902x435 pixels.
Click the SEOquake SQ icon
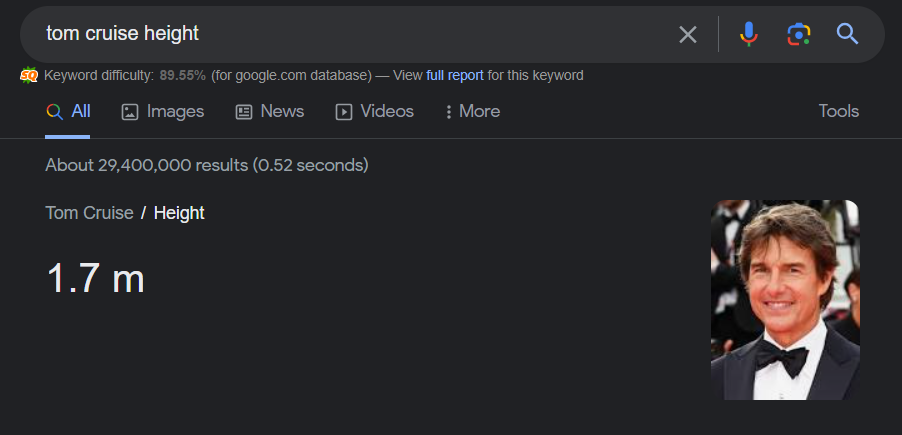[x=29, y=75]
